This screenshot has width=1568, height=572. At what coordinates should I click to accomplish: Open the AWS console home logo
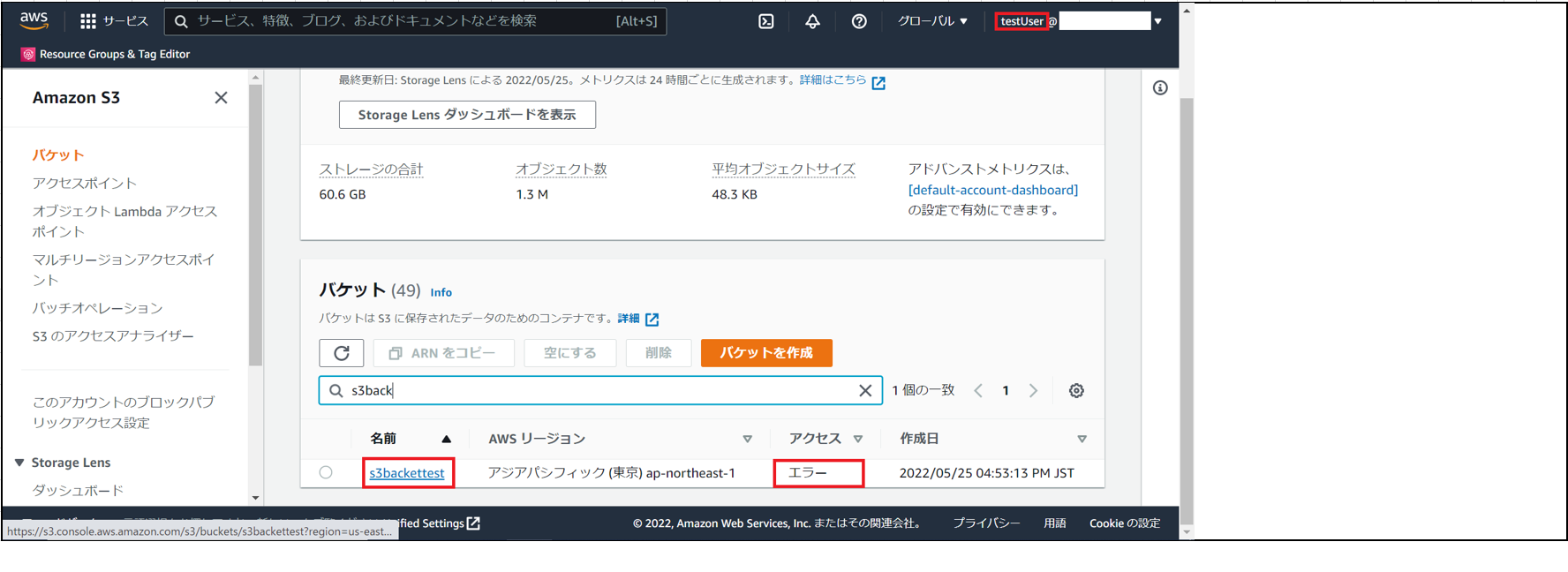click(34, 20)
